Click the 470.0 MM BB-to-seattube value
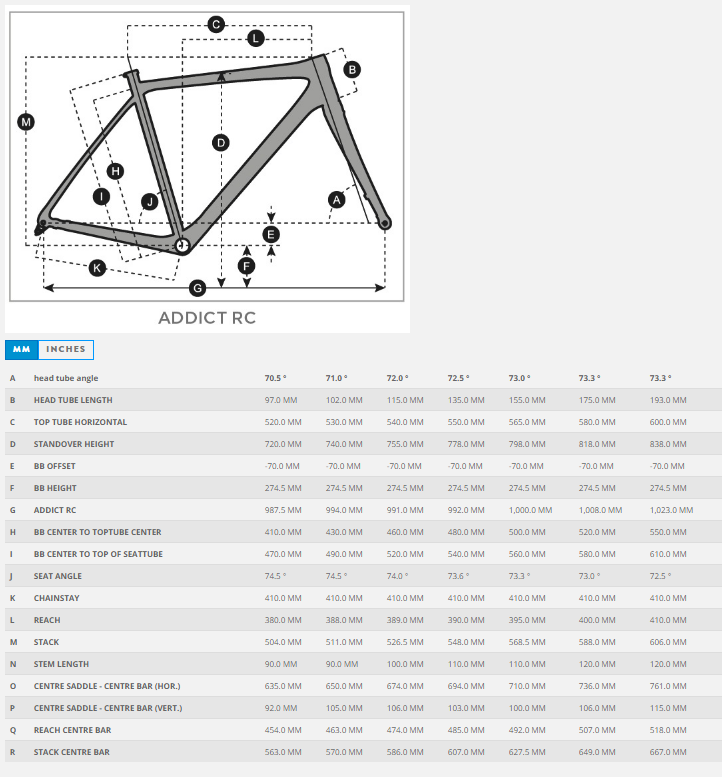 (283, 554)
